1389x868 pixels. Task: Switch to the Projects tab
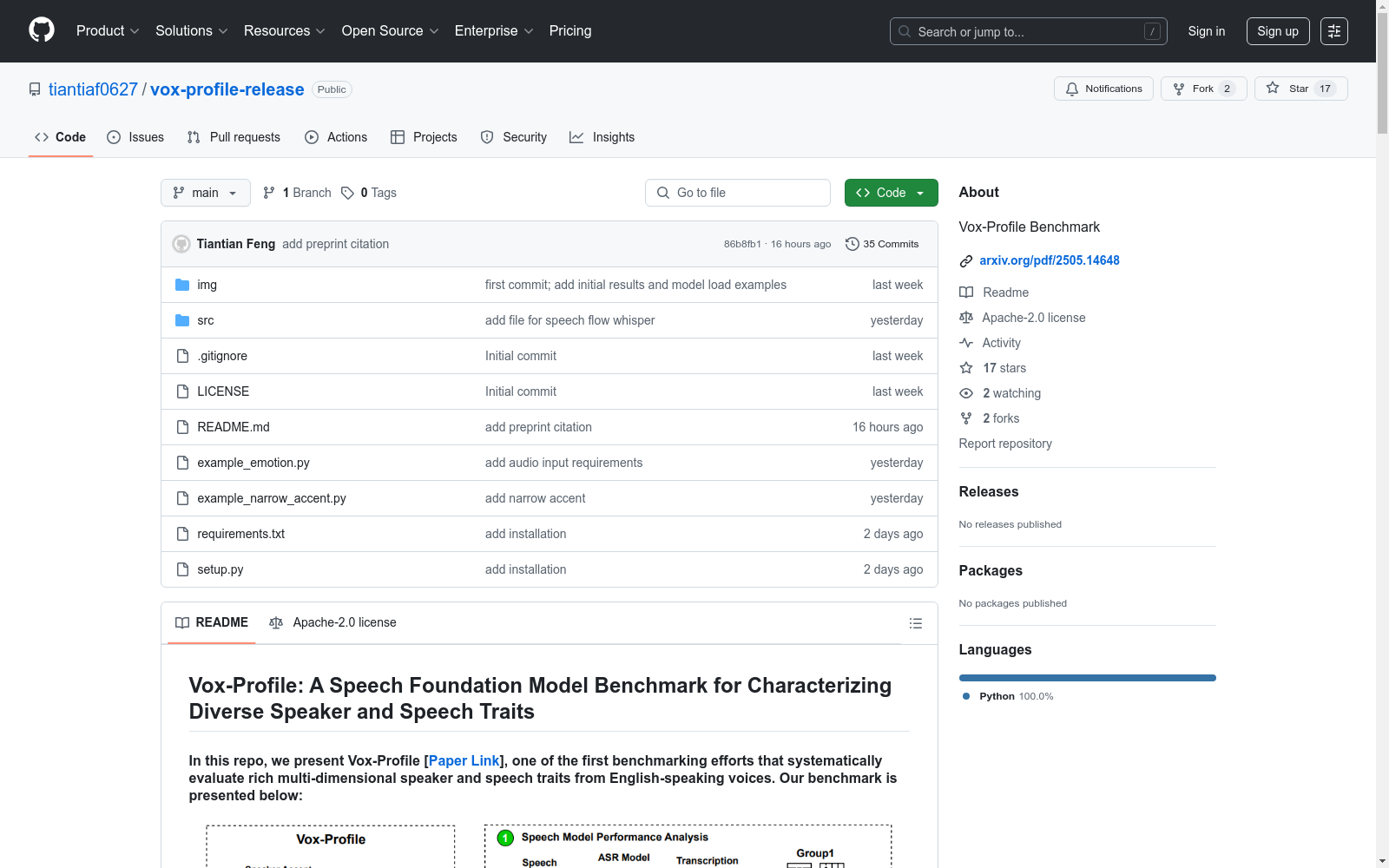[424, 137]
